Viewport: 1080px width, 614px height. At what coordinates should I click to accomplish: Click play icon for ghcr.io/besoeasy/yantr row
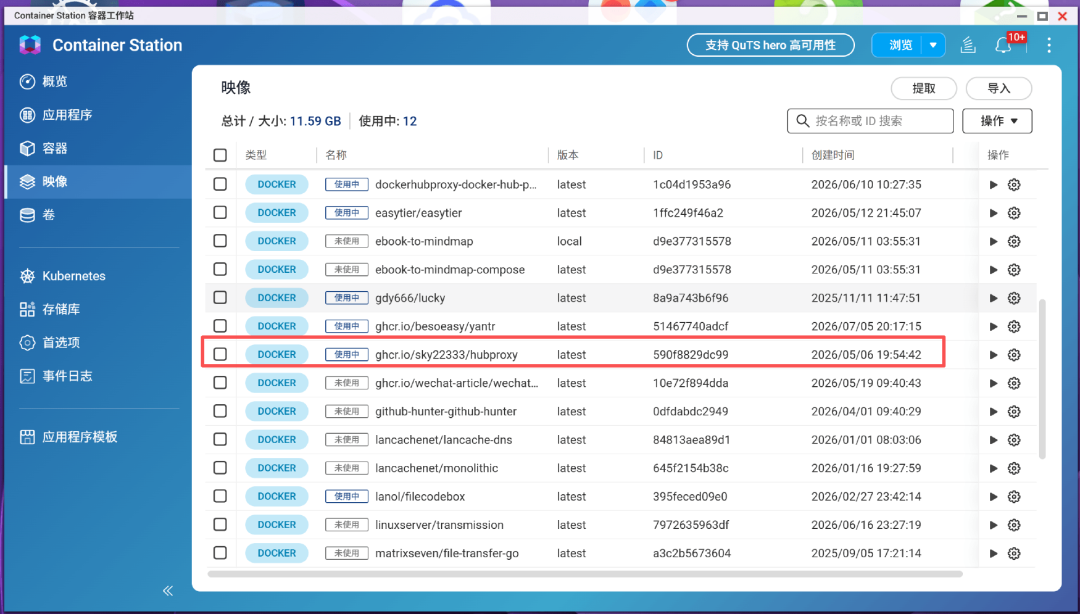tap(993, 326)
